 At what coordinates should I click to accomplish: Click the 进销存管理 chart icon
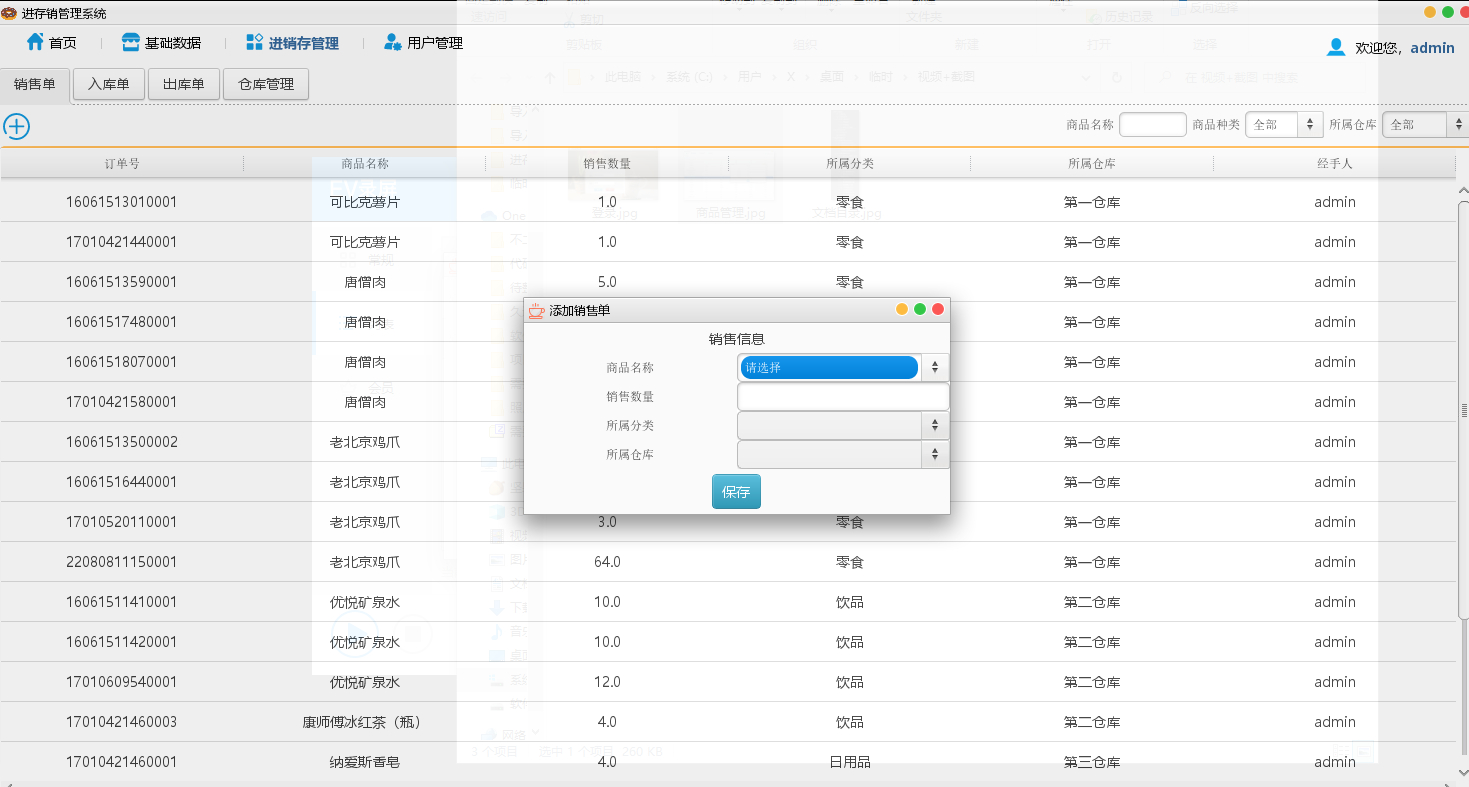pyautogui.click(x=252, y=41)
